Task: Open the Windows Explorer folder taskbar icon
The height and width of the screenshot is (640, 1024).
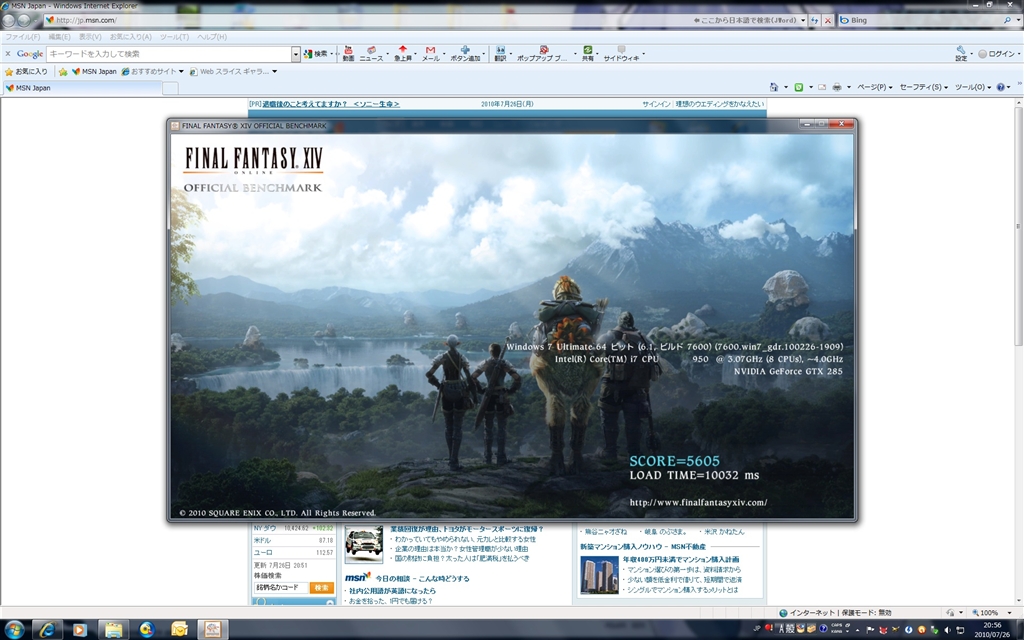Action: (113, 630)
